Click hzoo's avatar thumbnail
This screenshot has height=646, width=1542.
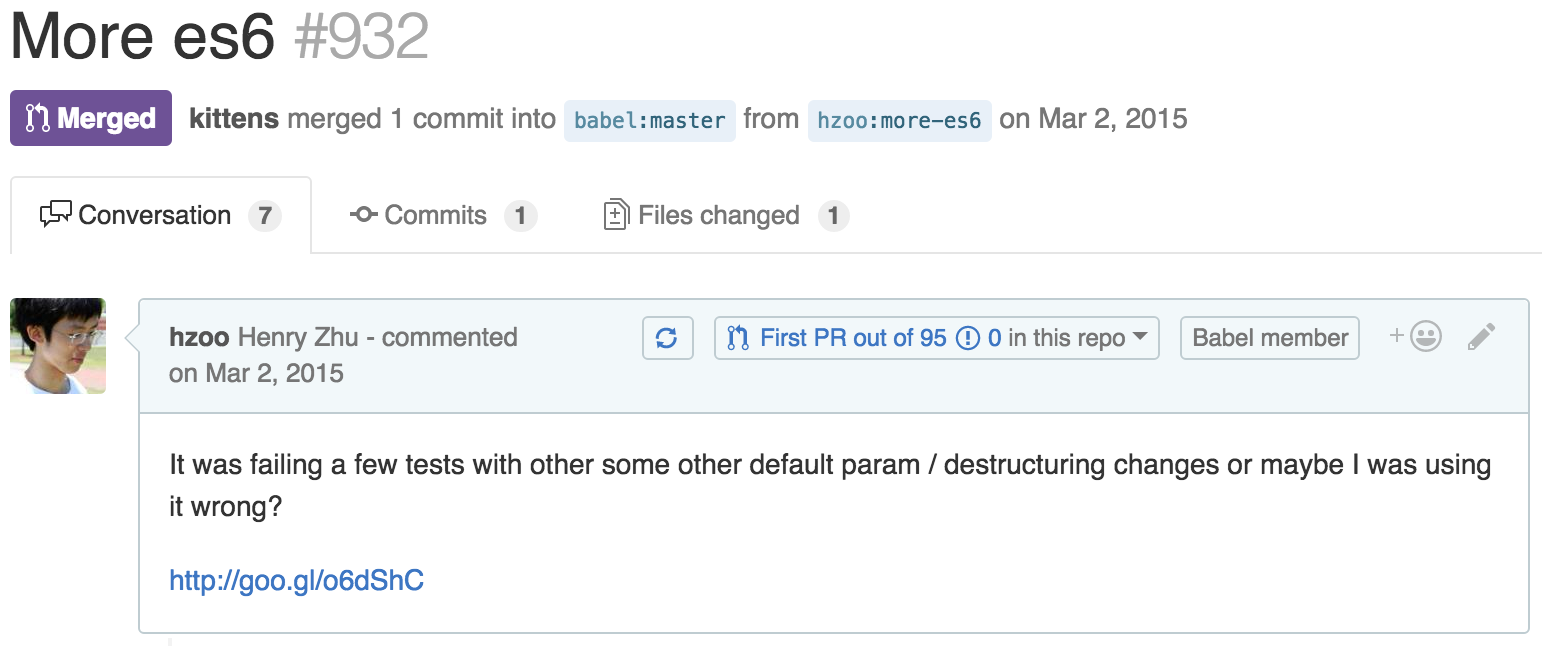(x=58, y=346)
